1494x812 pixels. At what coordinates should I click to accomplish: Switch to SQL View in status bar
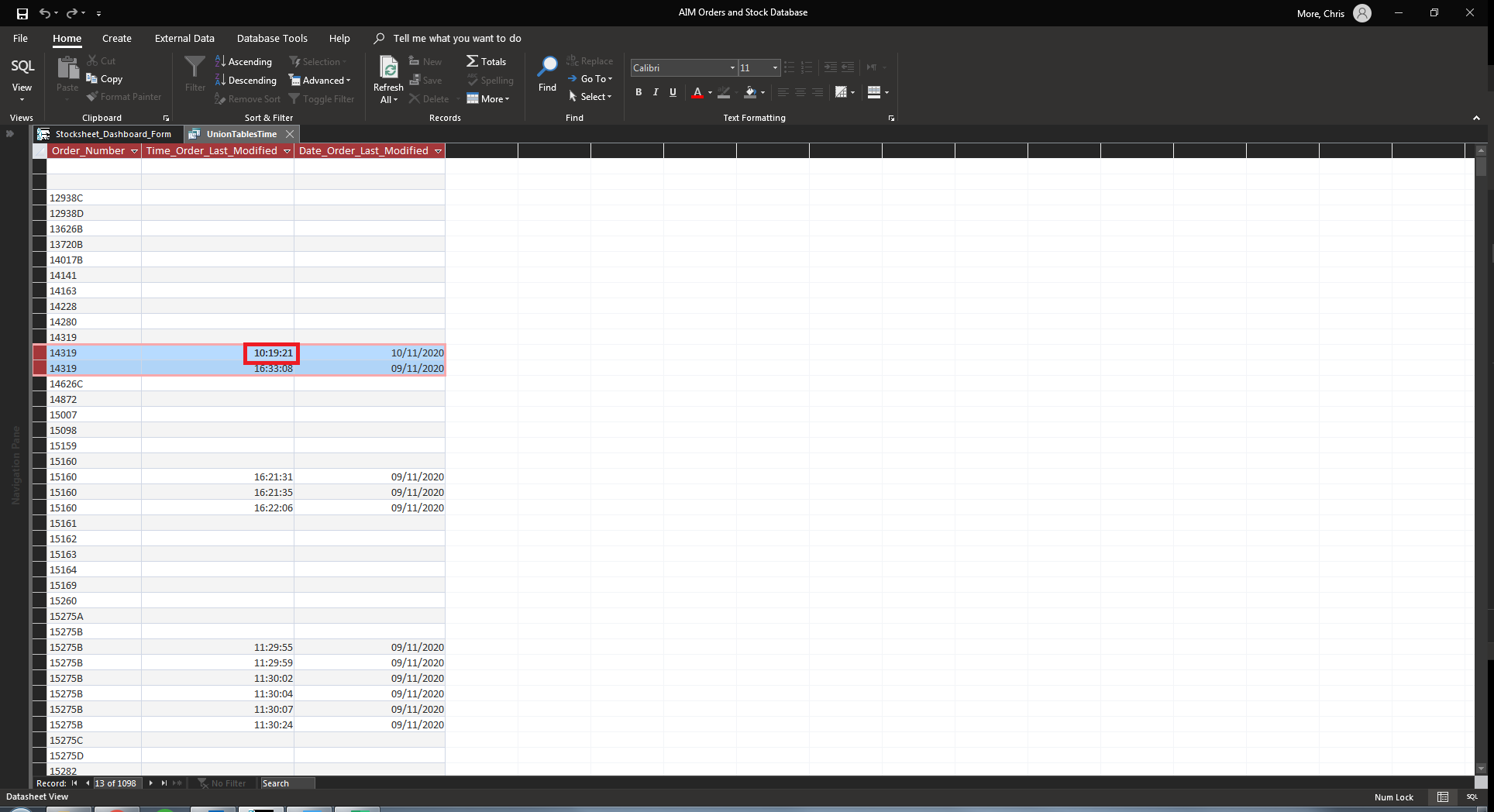1472,797
